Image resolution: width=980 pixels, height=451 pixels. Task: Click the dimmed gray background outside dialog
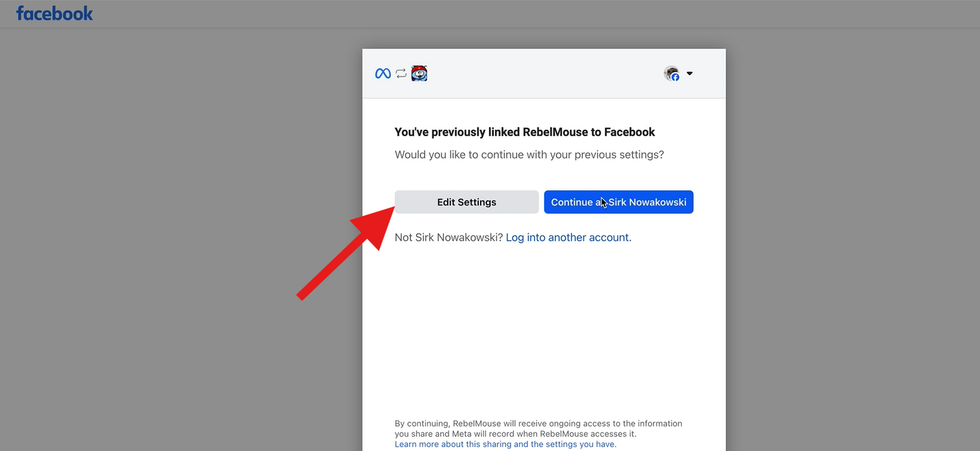coord(170,250)
